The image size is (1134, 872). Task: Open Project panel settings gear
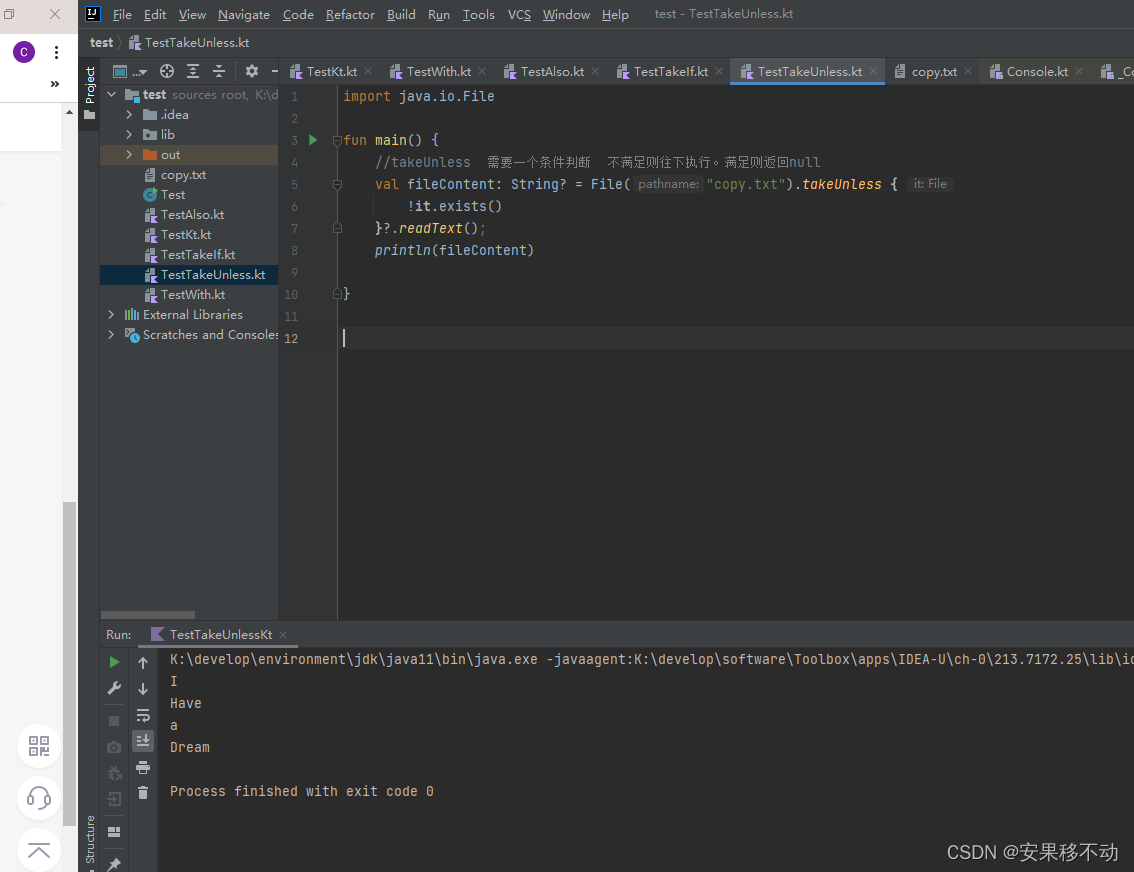tap(252, 72)
